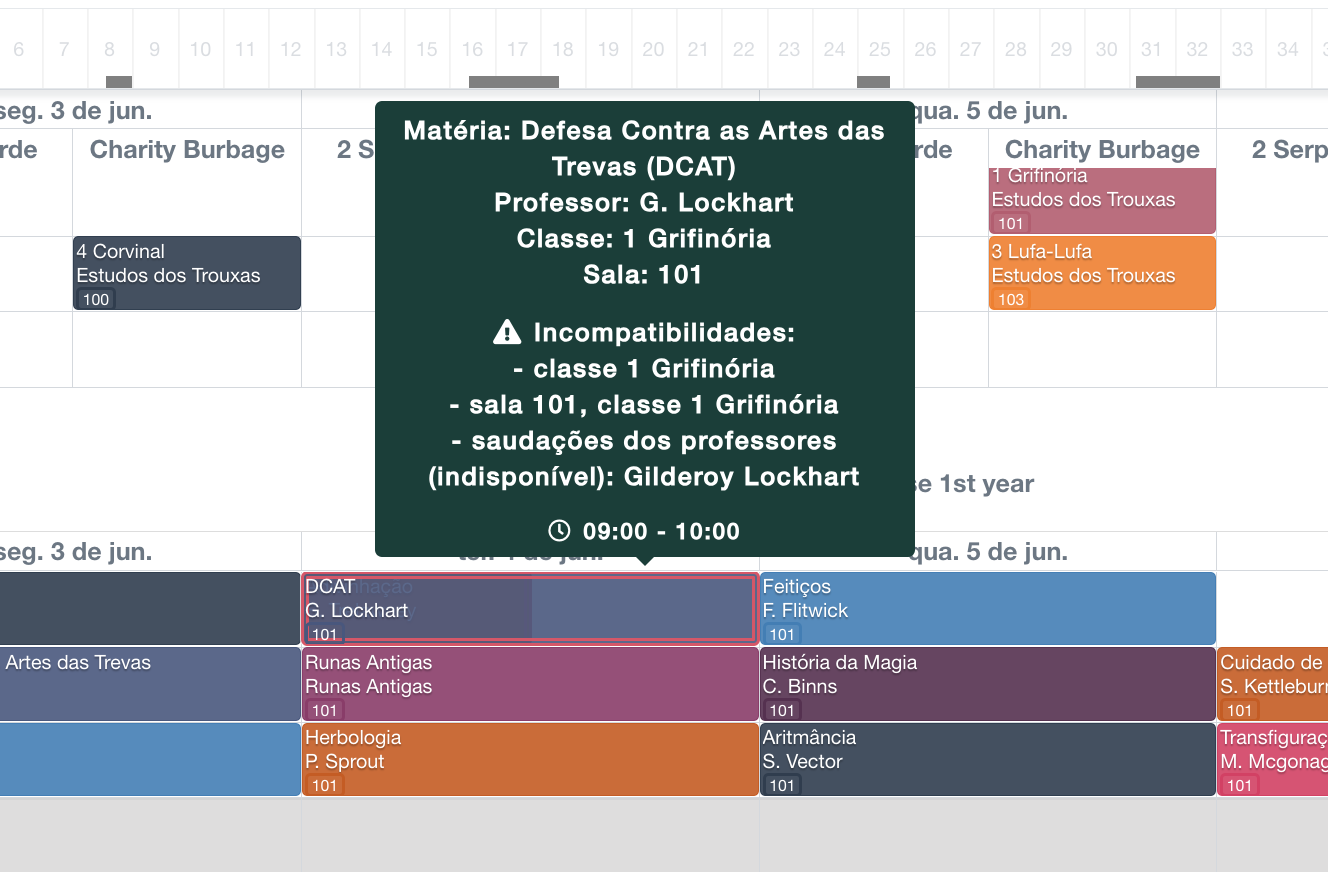
Task: Click the S. Kettleburn lesson card
Action: [x=1272, y=684]
